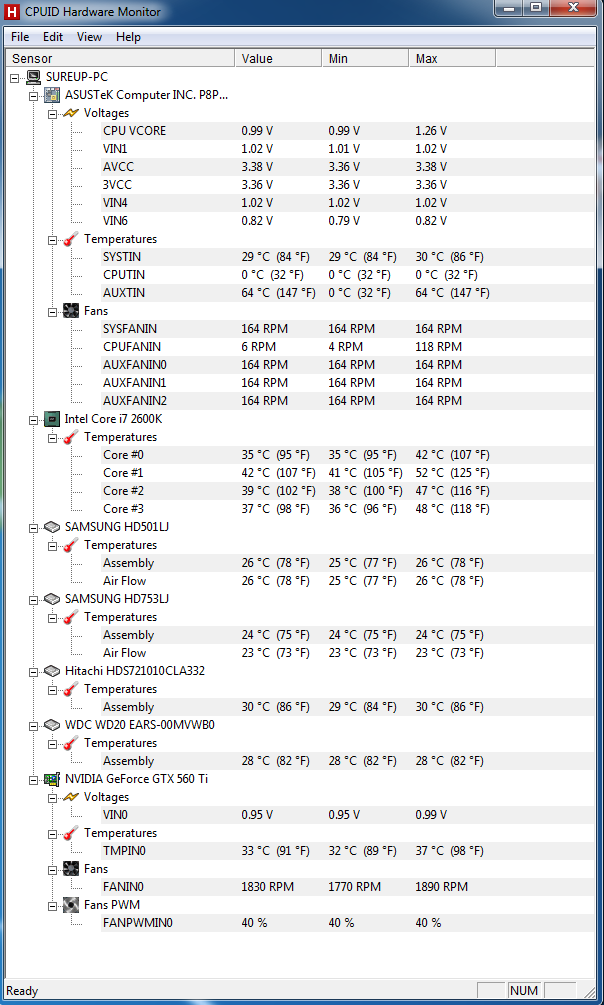Screen dimensions: 604x1005
Task: Click the motherboard Temperatures thermometer icon
Action: (x=71, y=239)
